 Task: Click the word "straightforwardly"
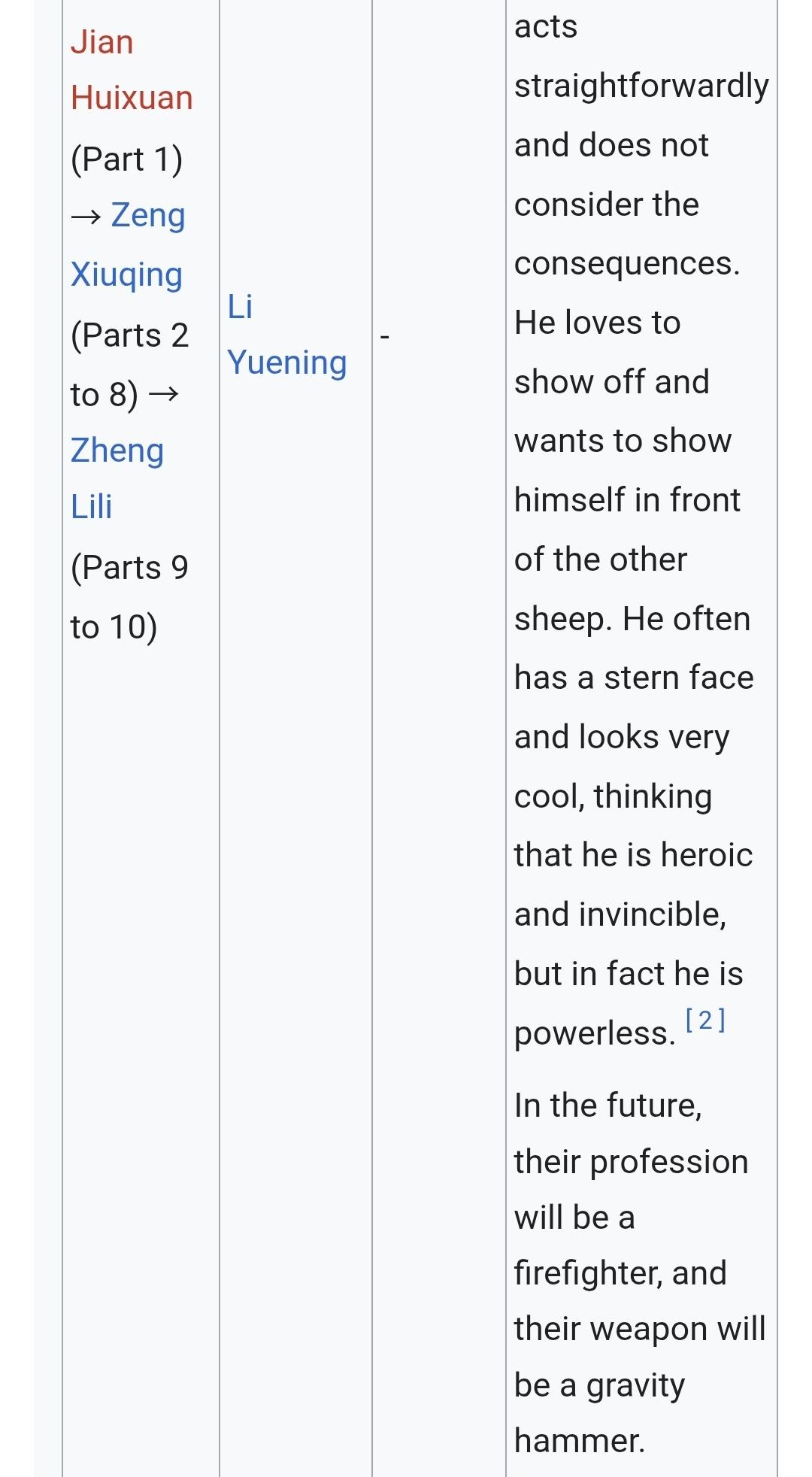(x=641, y=86)
